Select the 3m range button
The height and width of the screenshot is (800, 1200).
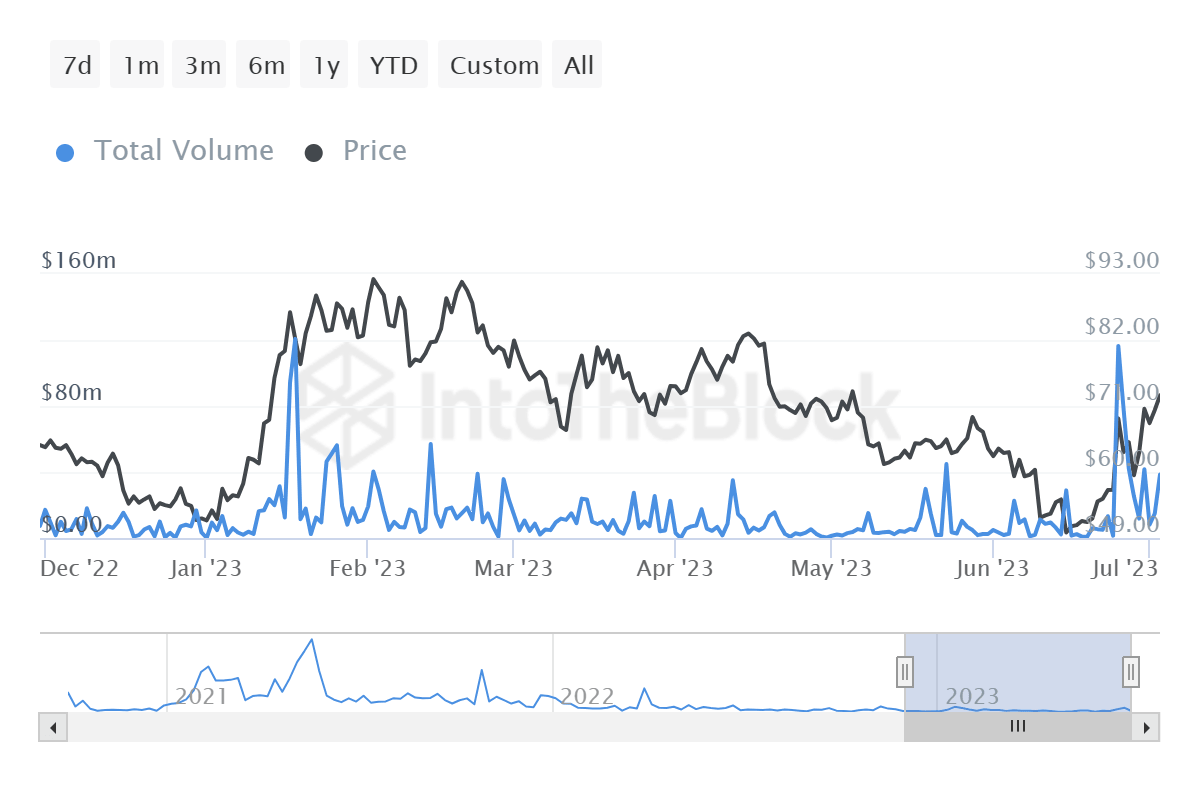(x=199, y=64)
